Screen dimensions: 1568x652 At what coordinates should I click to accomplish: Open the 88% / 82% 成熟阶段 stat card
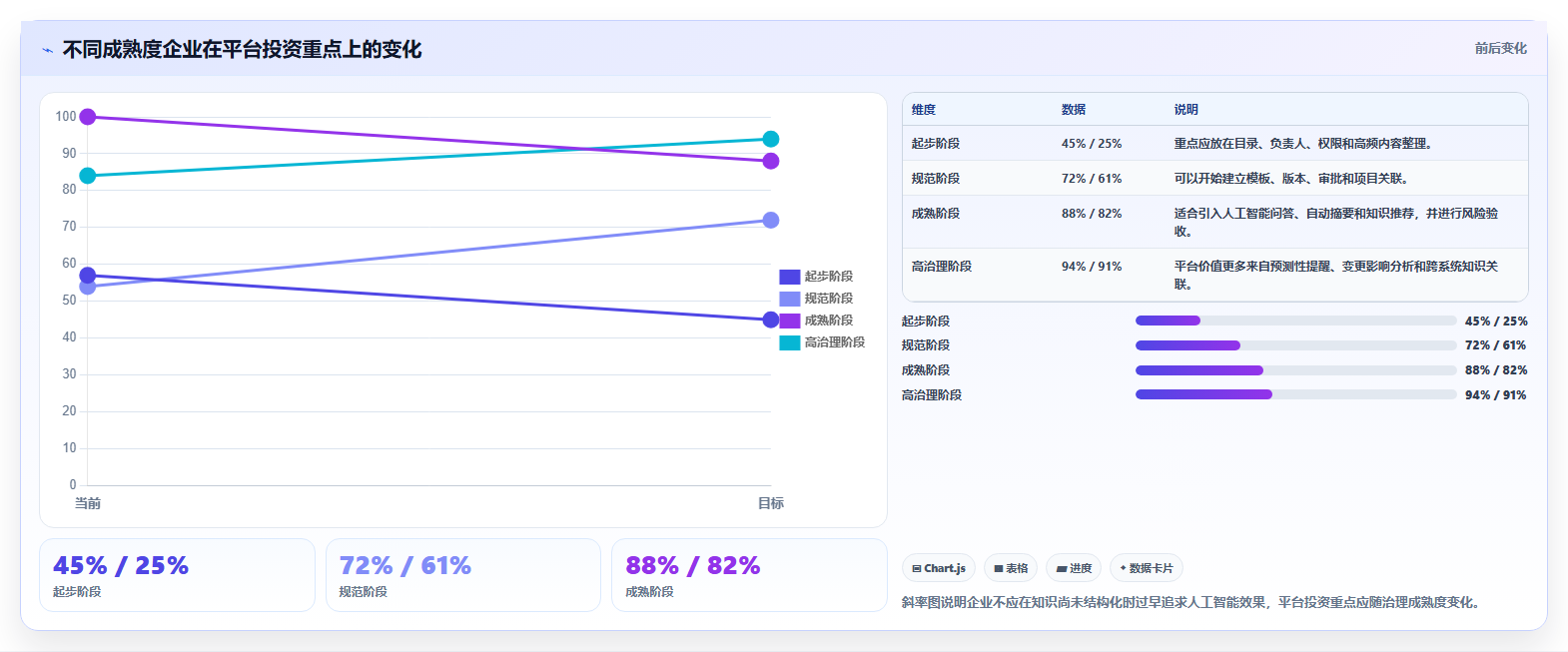(x=749, y=575)
